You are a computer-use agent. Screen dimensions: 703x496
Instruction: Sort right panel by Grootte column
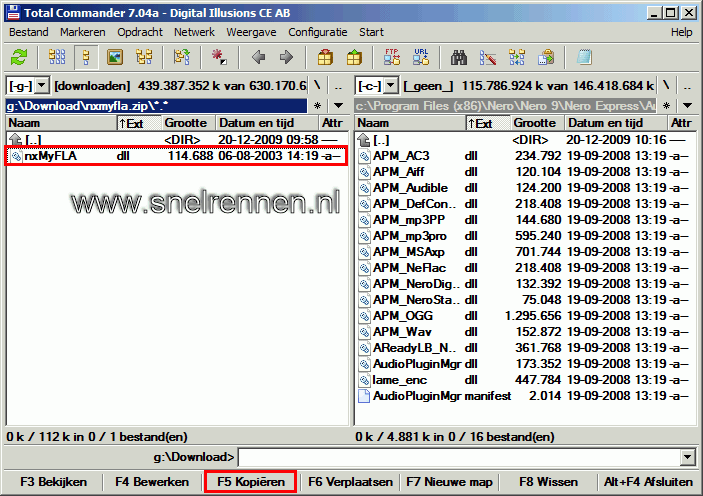coord(535,123)
